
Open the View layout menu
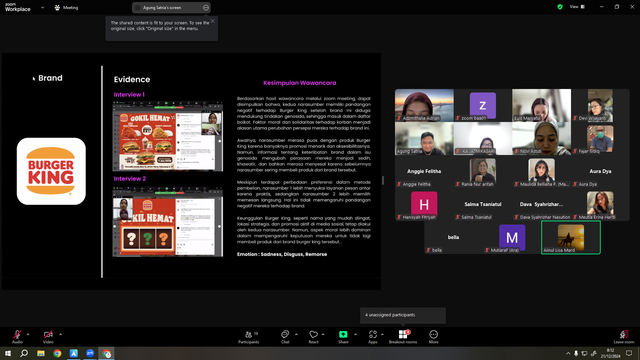pyautogui.click(x=577, y=7)
